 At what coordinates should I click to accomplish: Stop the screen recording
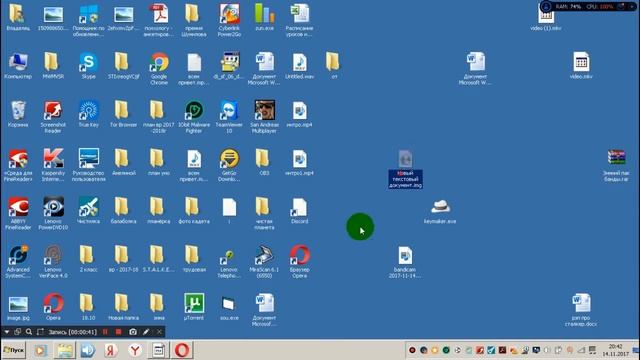click(x=118, y=332)
